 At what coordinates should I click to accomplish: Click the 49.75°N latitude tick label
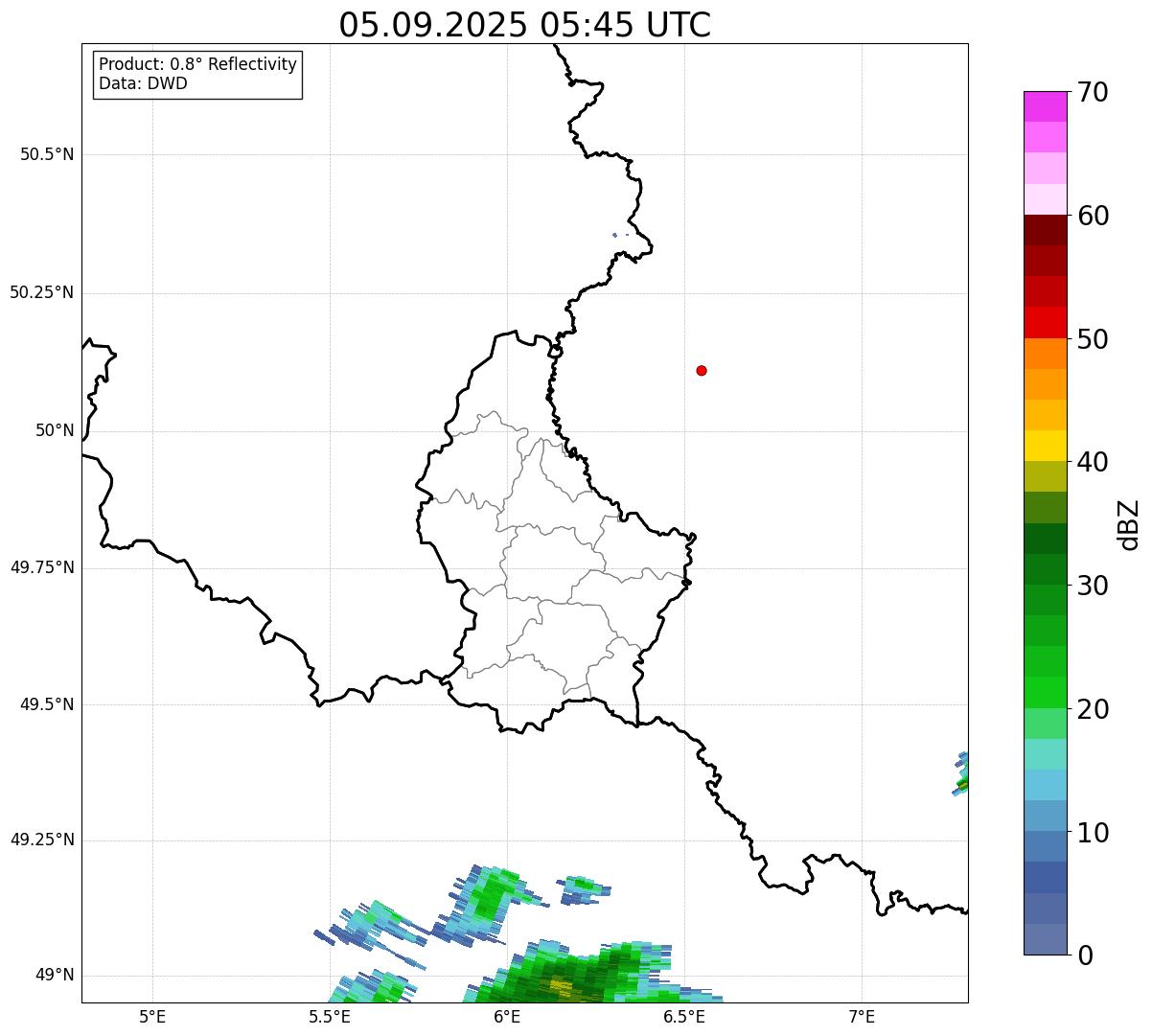(x=42, y=567)
